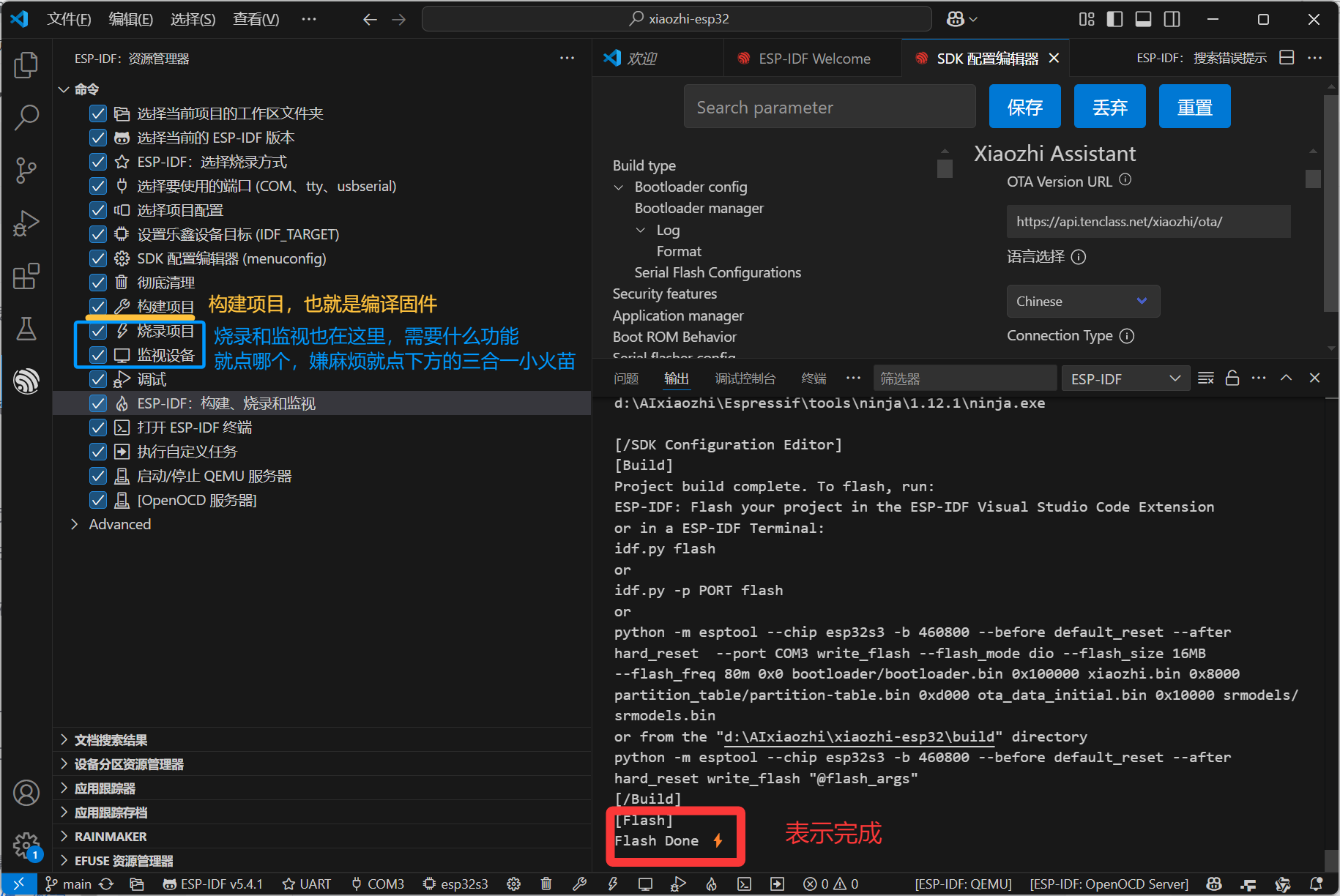The height and width of the screenshot is (896, 1340).
Task: Open the Extensions view in activity bar
Action: click(x=26, y=277)
